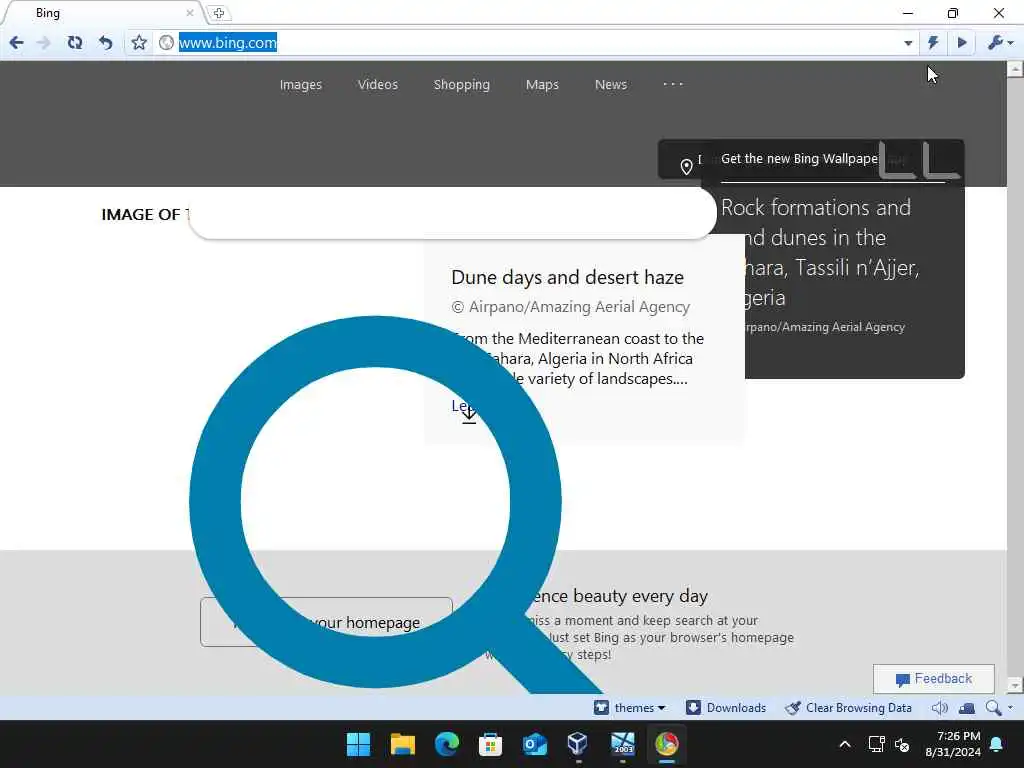Viewport: 1024px width, 768px height.
Task: Click the page scrollbar up arrow
Action: click(1015, 69)
